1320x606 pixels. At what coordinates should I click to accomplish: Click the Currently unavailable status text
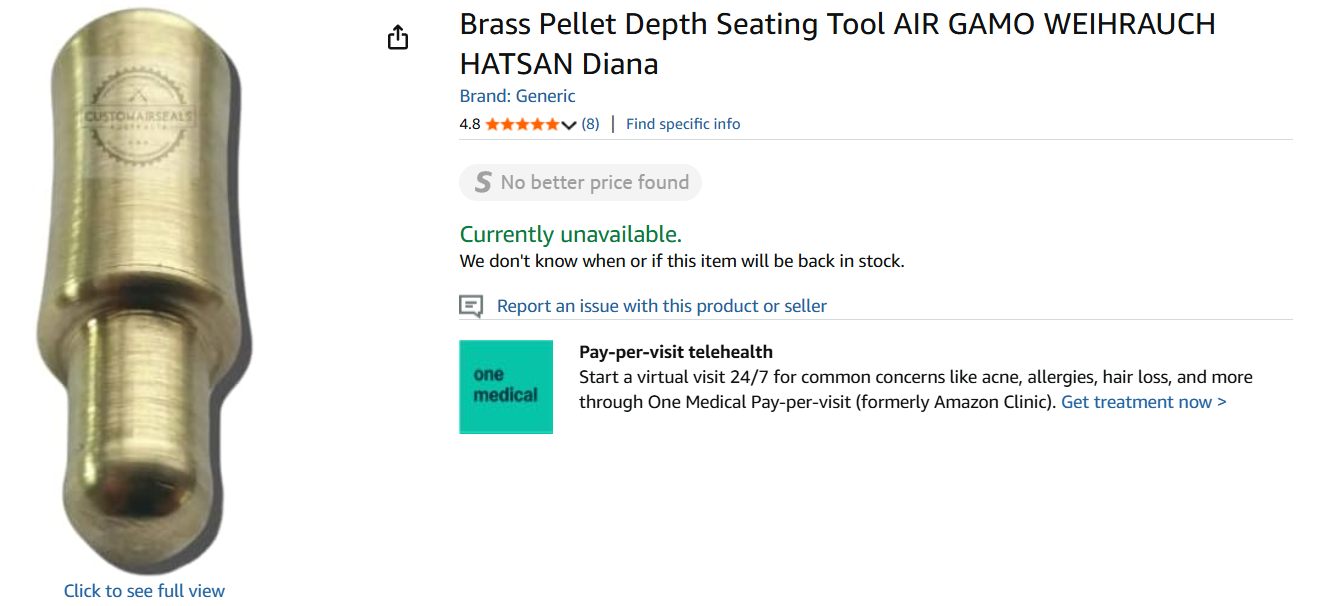tap(571, 235)
